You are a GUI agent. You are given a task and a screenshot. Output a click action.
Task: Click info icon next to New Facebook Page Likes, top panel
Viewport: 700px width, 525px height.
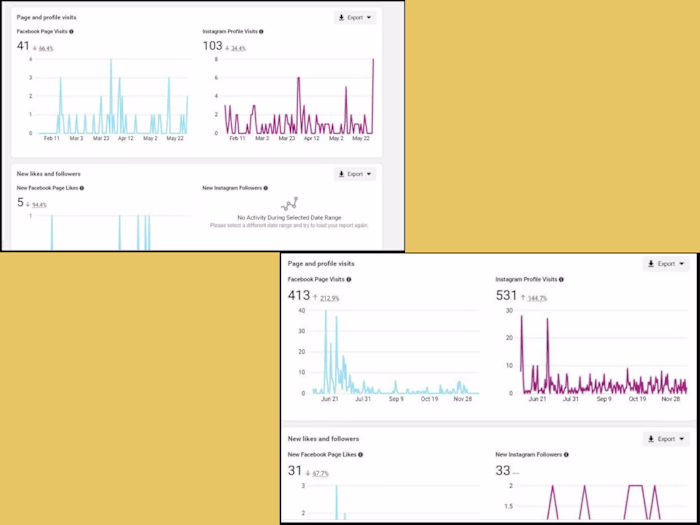click(x=82, y=188)
